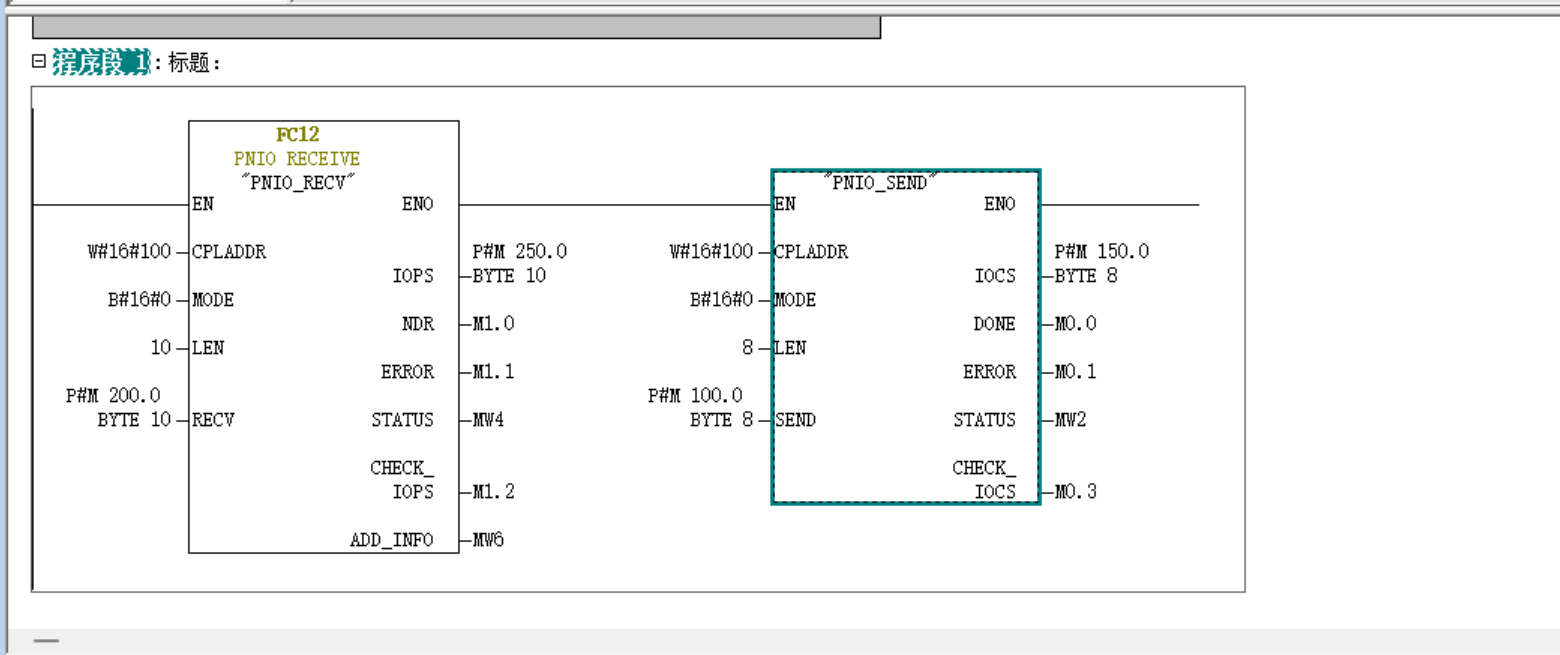
Task: Click P#M 100.0 BYTE 8 SEND pointer
Action: coord(700,408)
